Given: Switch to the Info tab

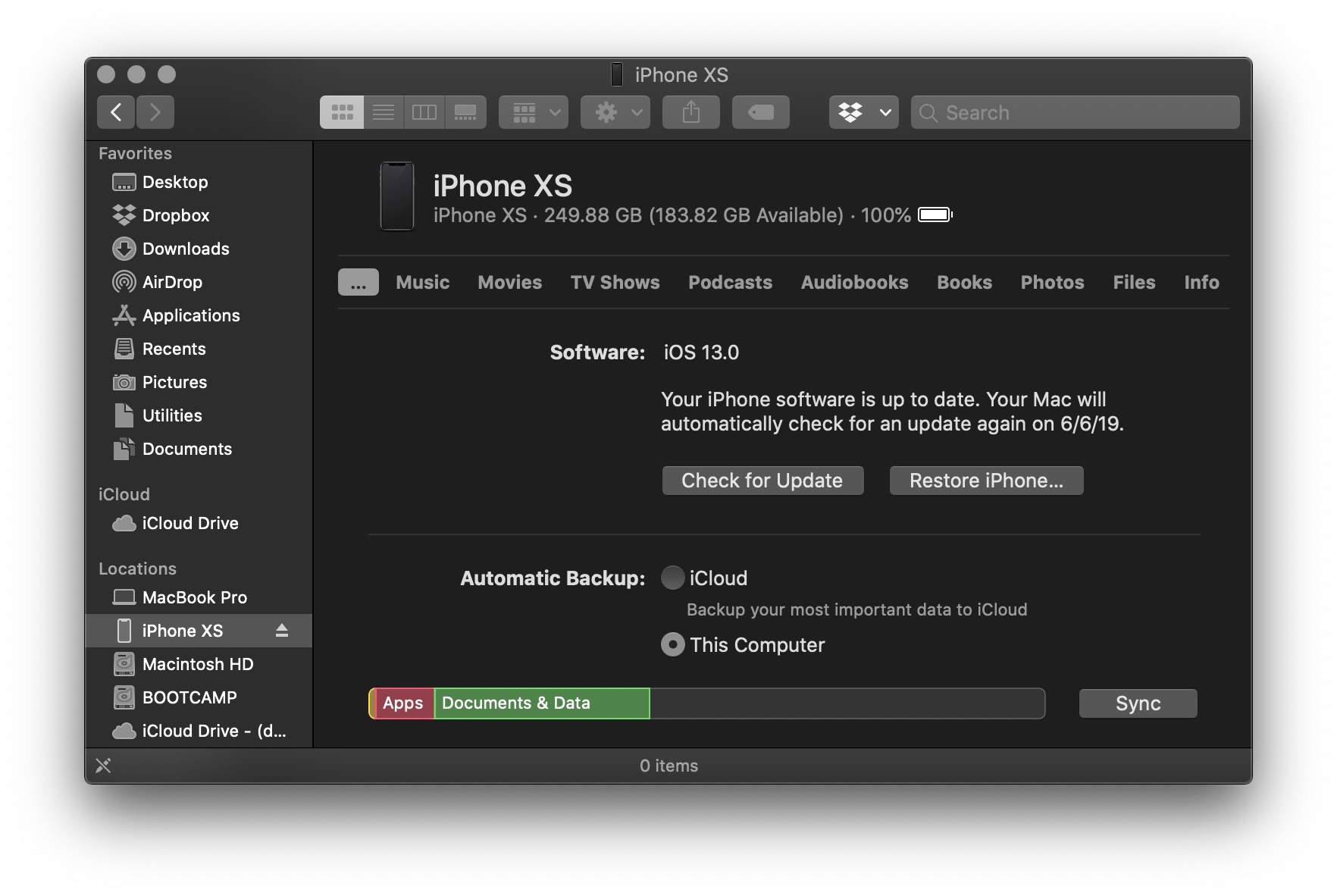Looking at the screenshot, I should 1202,282.
